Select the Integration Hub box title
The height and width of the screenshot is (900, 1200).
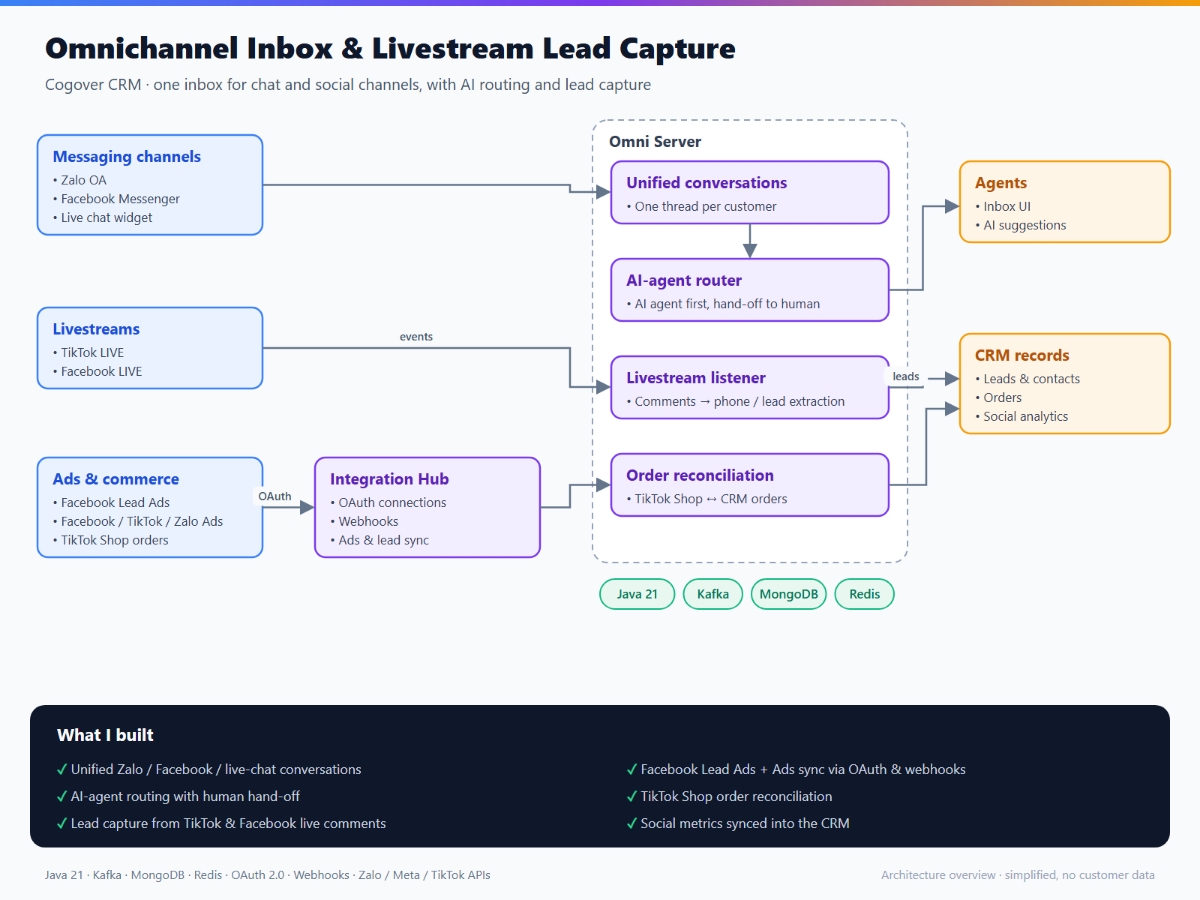coord(390,479)
